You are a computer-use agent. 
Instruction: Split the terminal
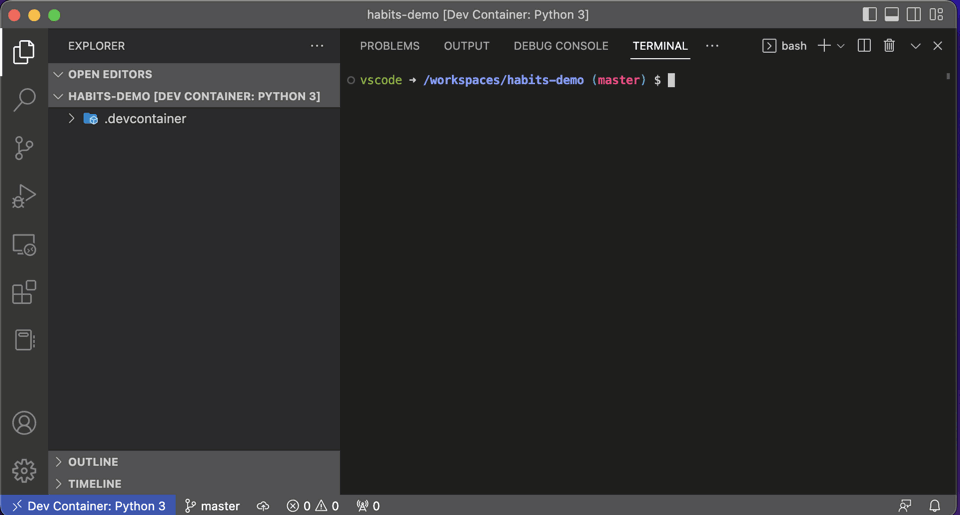864,46
